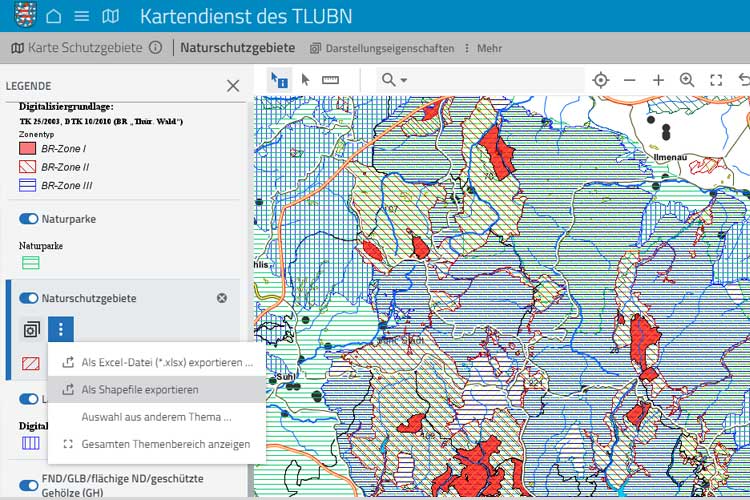
Task: Click the BR-Zone I legend label
Action: coord(64,149)
